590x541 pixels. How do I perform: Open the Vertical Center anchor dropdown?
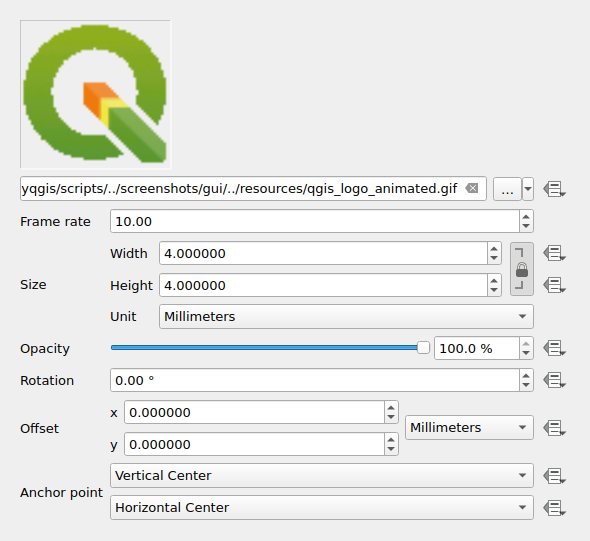(322, 476)
